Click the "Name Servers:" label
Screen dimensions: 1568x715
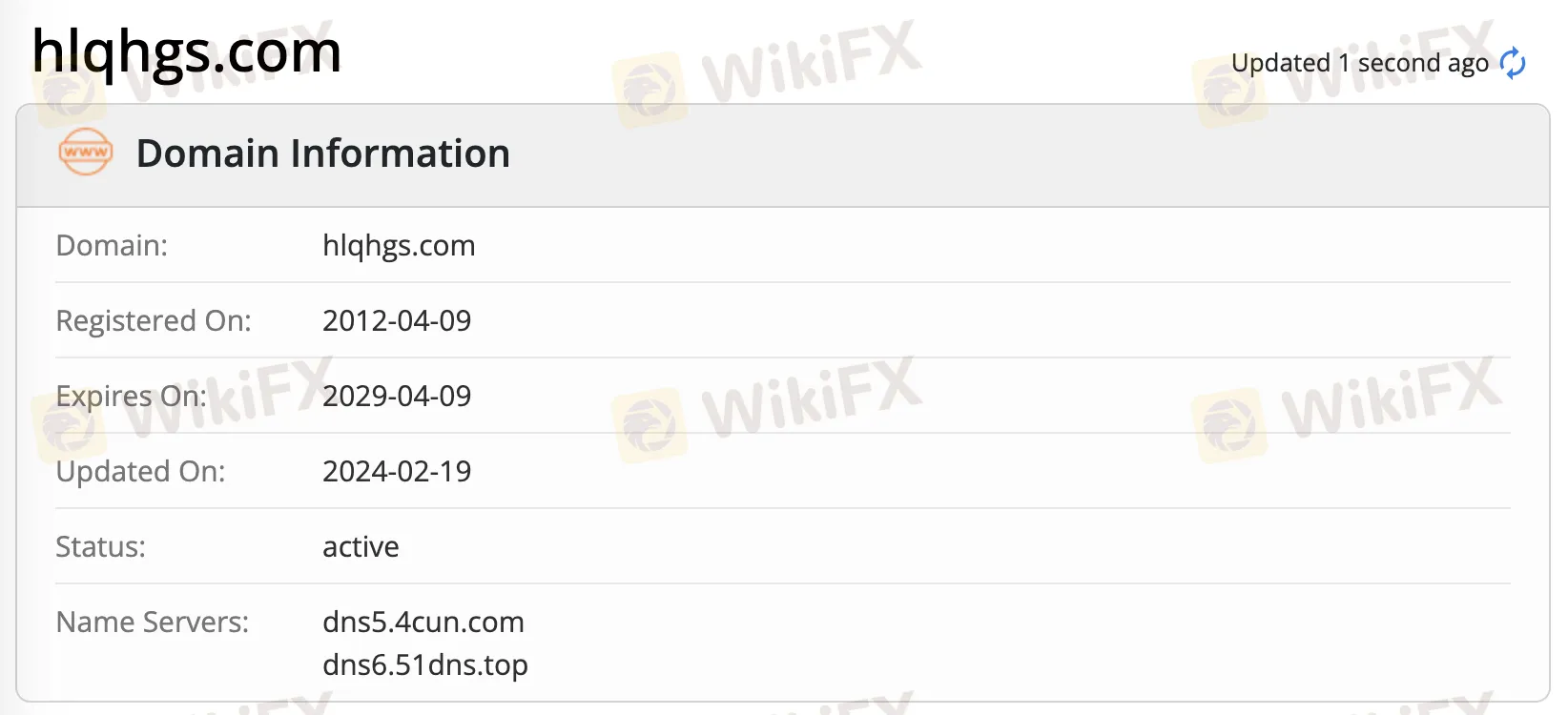coord(153,623)
